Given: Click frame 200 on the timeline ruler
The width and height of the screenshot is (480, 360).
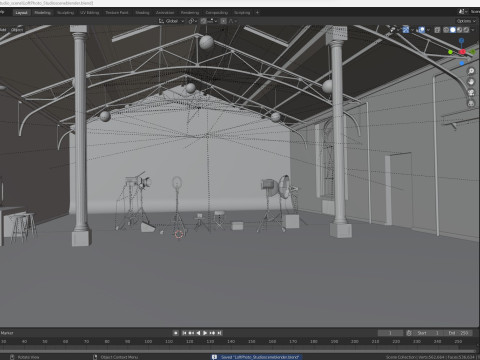Looking at the screenshot, I should (x=354, y=341).
